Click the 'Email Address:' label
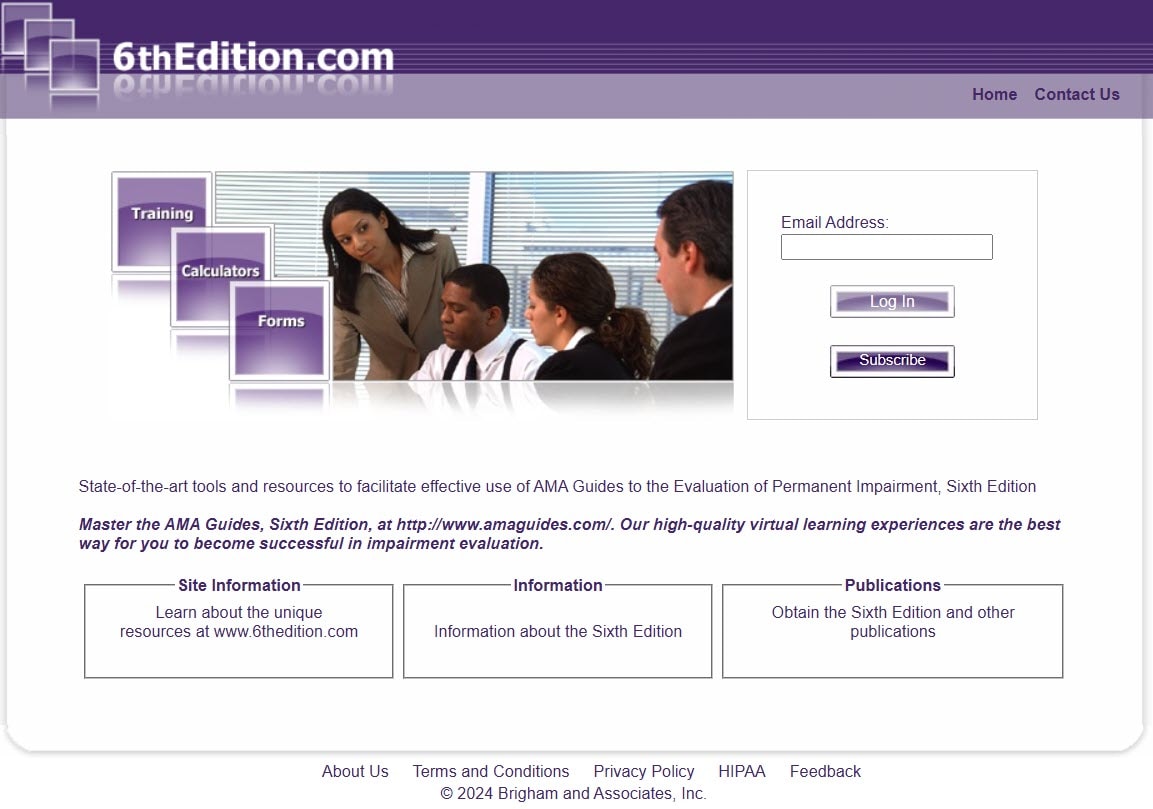1153x809 pixels. pos(835,222)
